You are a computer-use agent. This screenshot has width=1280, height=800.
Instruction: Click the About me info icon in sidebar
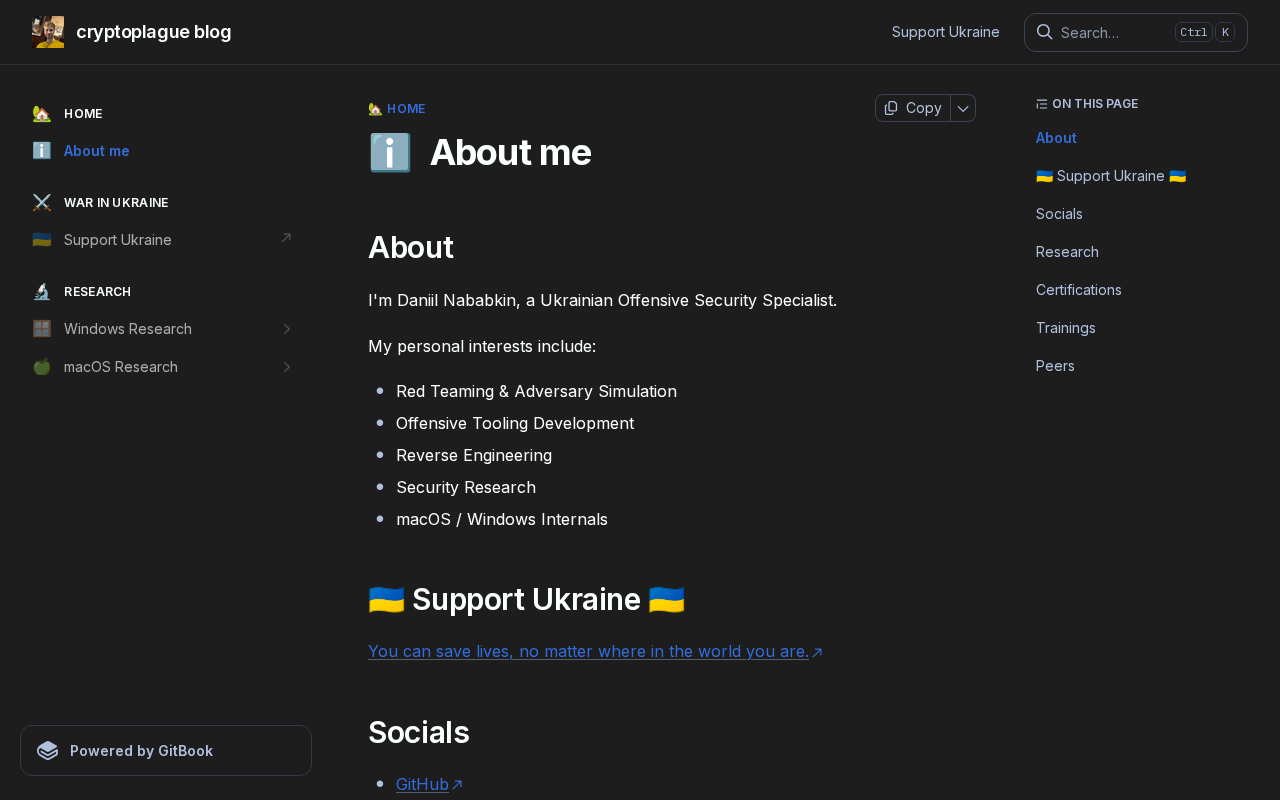click(x=42, y=151)
